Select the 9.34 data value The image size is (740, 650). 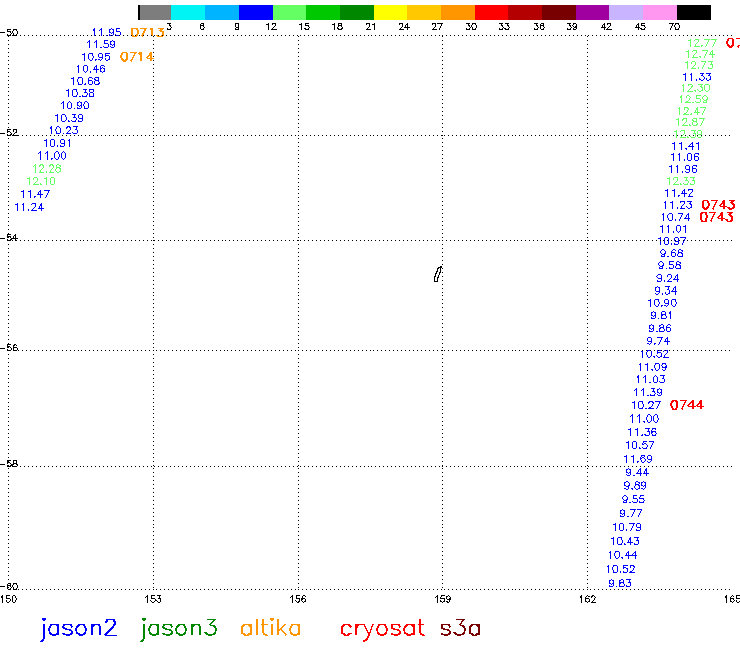click(666, 291)
